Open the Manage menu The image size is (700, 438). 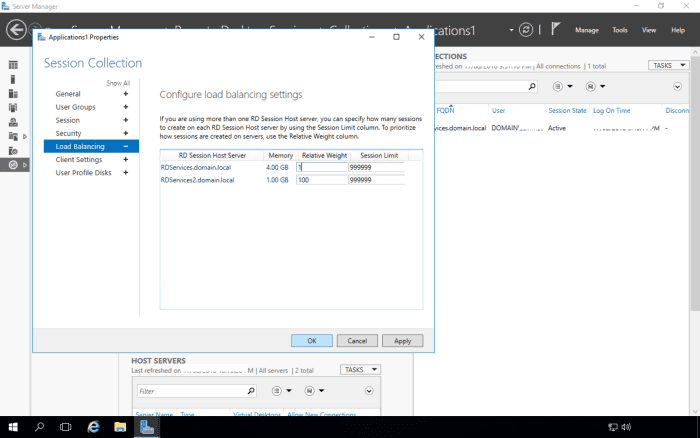(587, 30)
